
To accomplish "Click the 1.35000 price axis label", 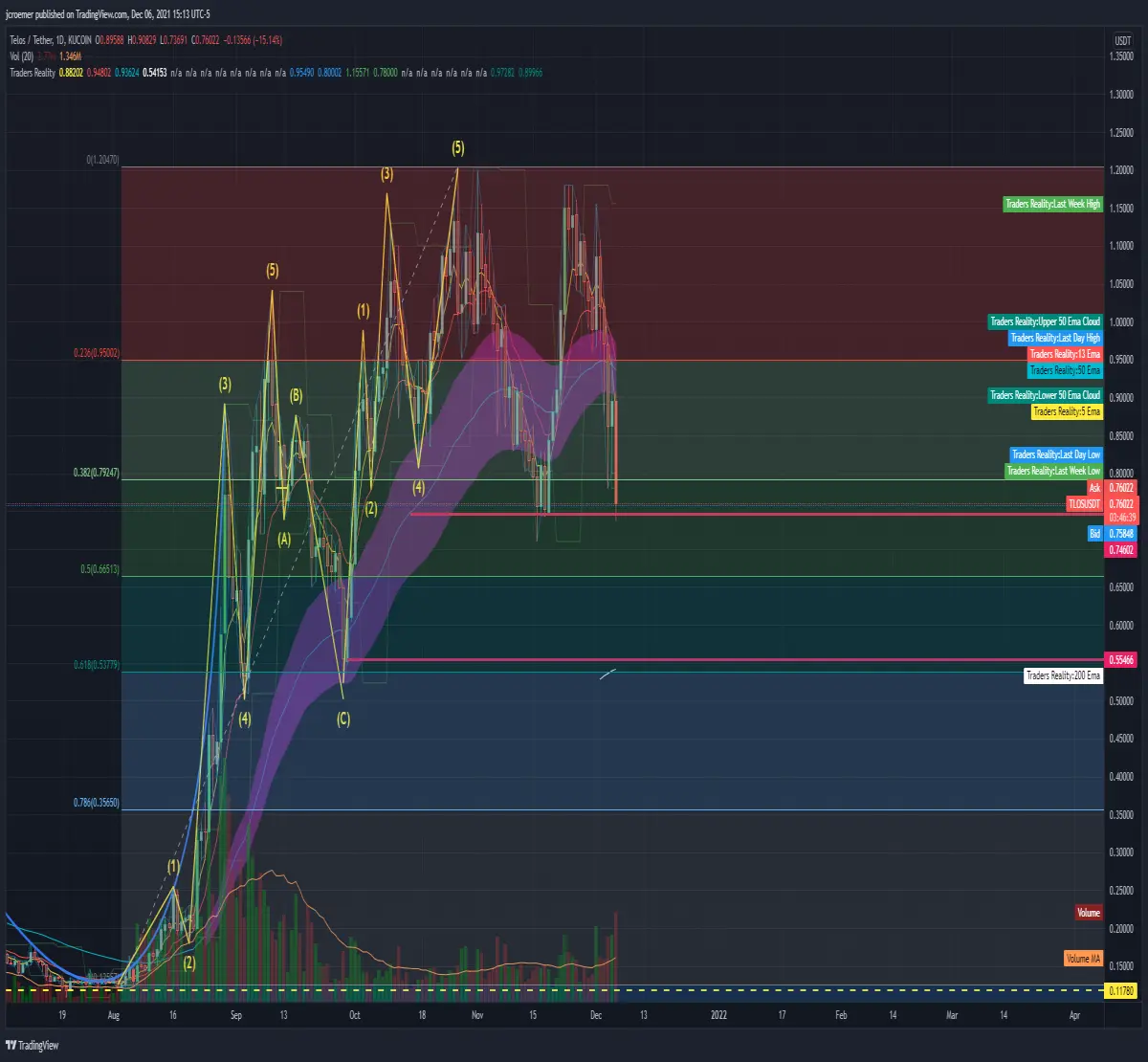I will click(1121, 56).
